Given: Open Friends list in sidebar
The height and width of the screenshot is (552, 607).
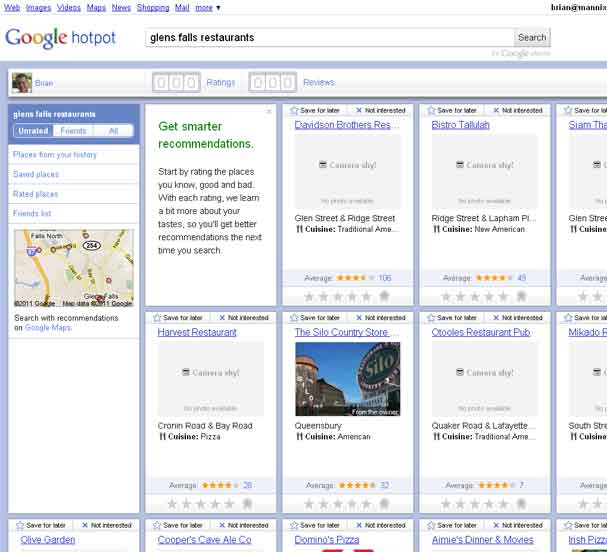Looking at the screenshot, I should (x=32, y=213).
